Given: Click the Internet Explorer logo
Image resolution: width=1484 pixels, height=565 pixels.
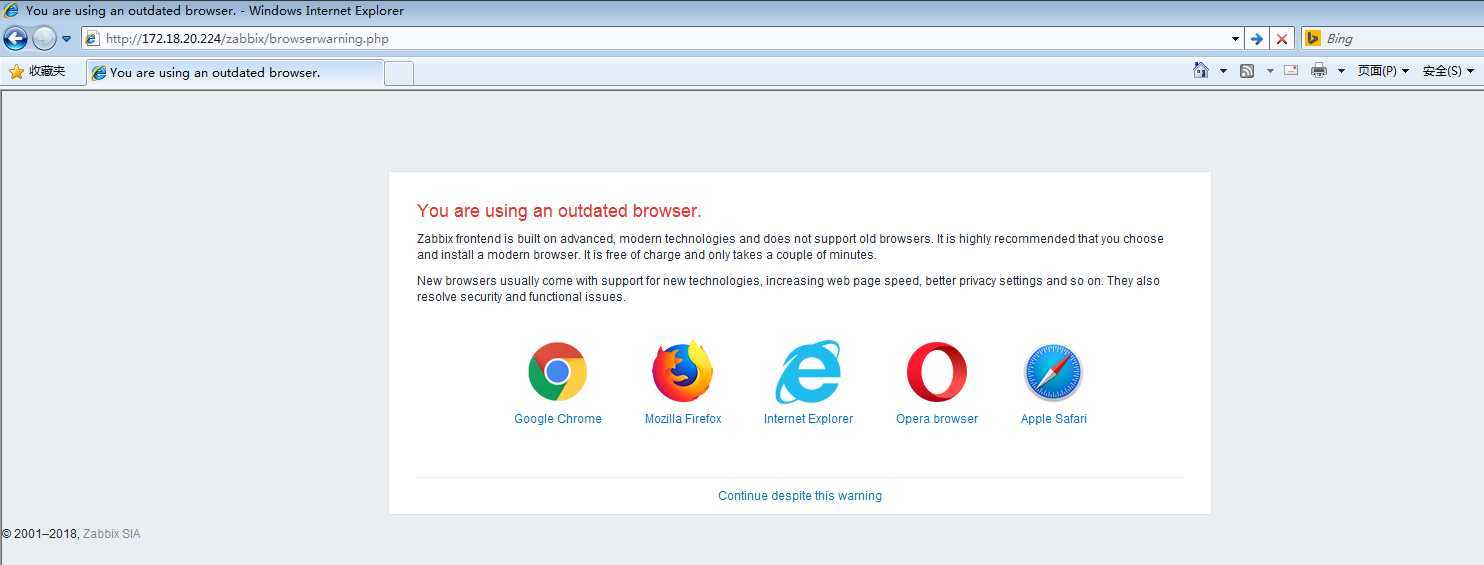Looking at the screenshot, I should (808, 372).
